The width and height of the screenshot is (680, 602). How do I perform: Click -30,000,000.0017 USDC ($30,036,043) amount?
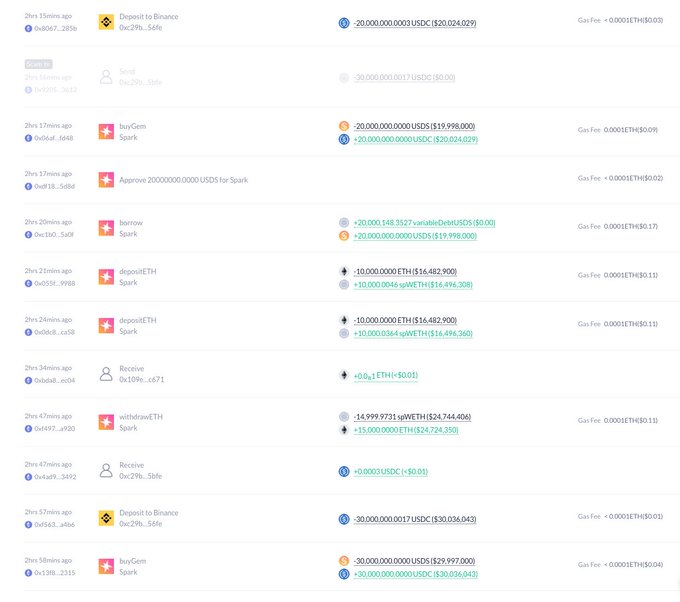pyautogui.click(x=415, y=519)
